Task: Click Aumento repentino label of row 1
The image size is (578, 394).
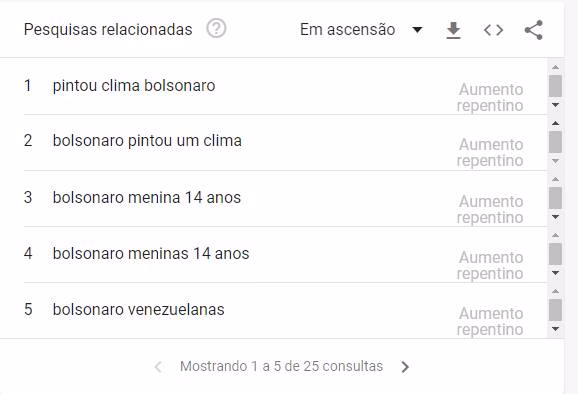Action: [490, 98]
